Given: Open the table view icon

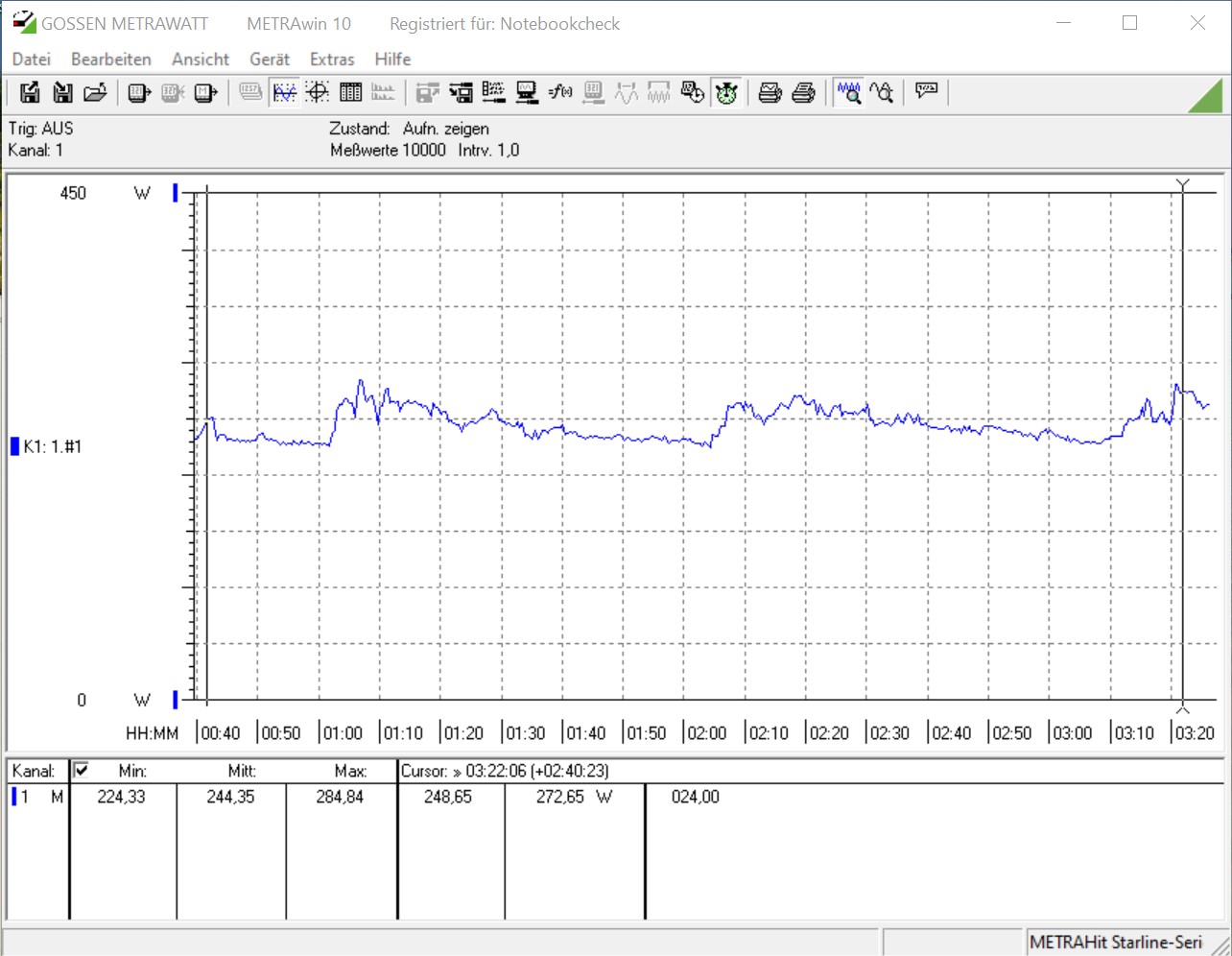Looking at the screenshot, I should pyautogui.click(x=350, y=92).
